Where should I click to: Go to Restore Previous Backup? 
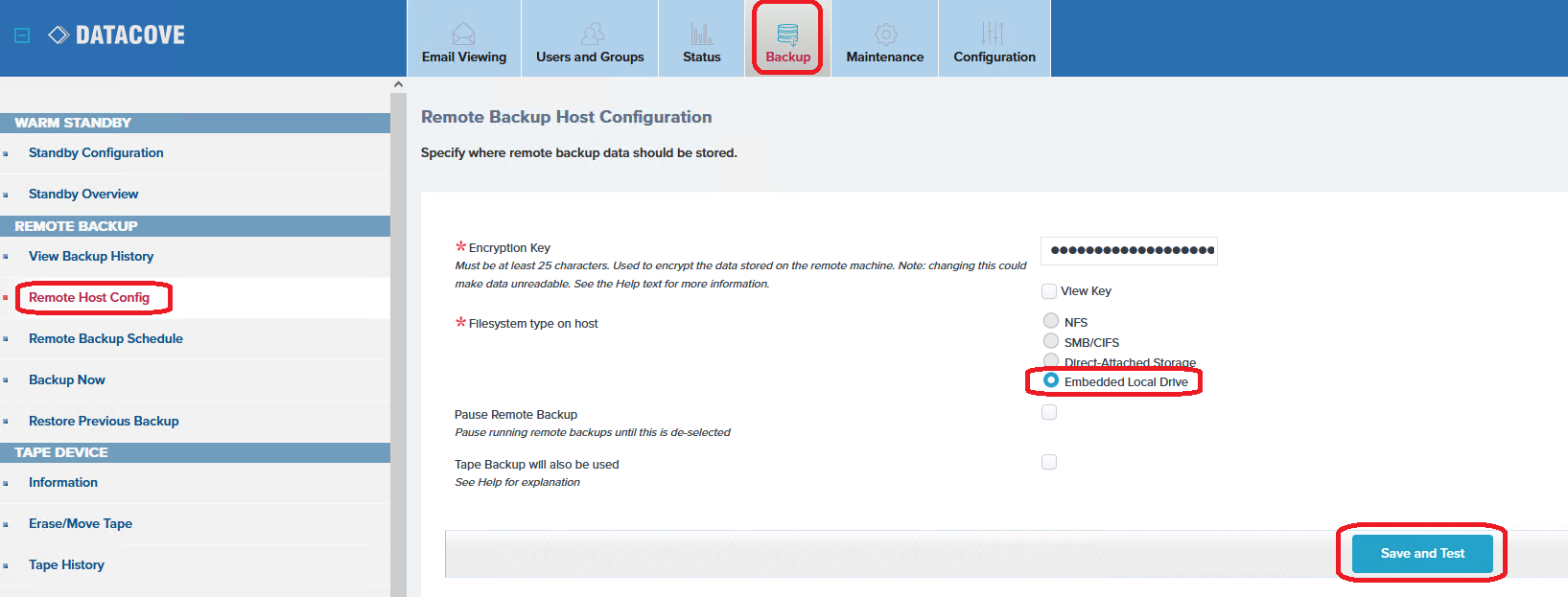104,421
